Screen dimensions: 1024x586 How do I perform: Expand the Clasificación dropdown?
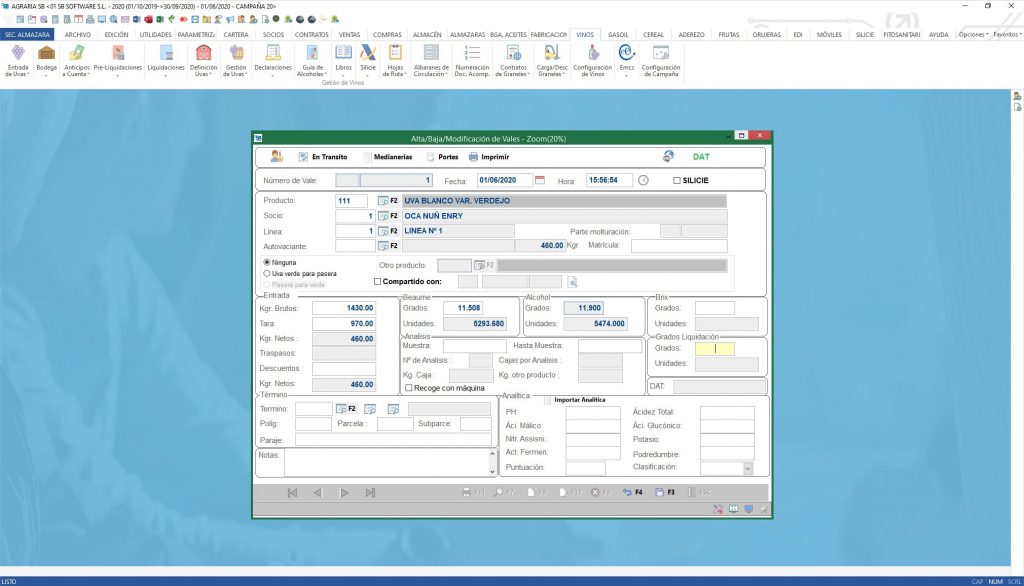[747, 468]
